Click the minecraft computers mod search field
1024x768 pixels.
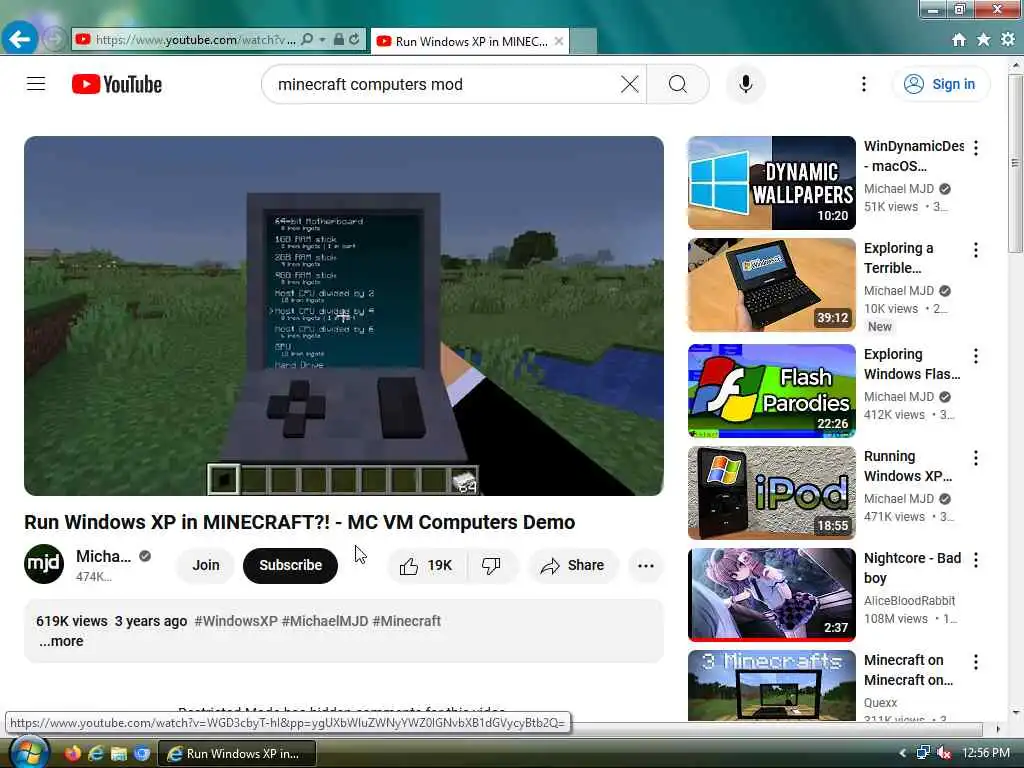[444, 84]
